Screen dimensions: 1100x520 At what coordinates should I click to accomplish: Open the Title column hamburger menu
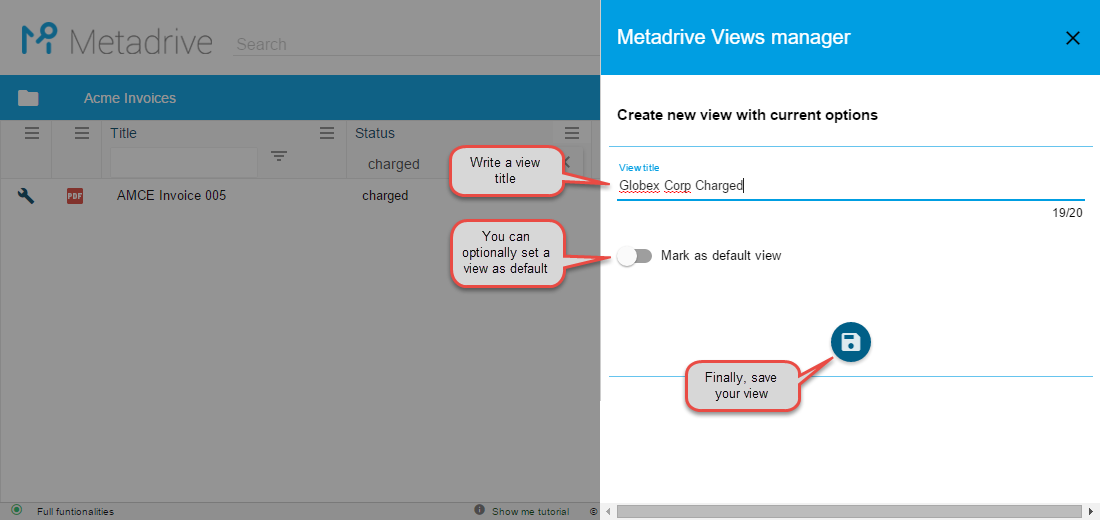coord(326,133)
